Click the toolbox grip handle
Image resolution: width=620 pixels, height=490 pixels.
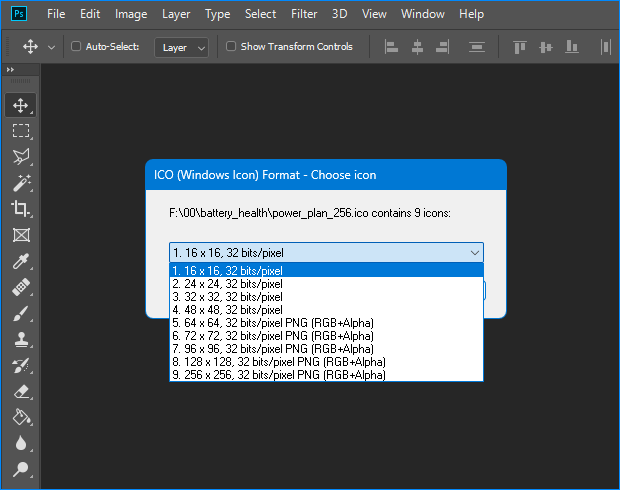(21, 81)
